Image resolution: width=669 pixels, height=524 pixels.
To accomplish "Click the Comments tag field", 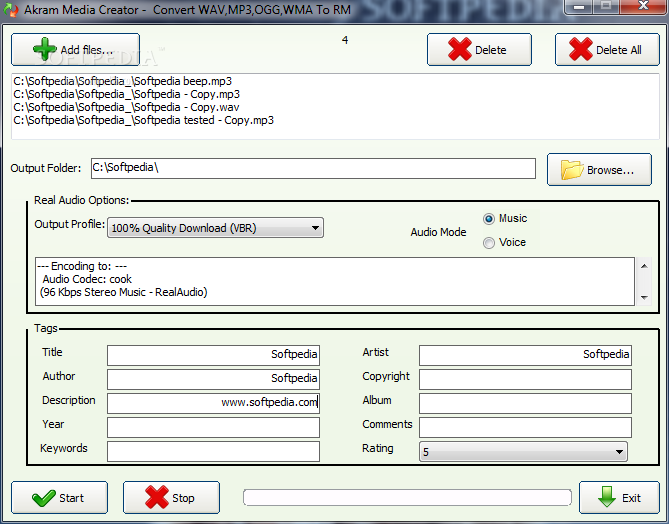I will coord(525,427).
